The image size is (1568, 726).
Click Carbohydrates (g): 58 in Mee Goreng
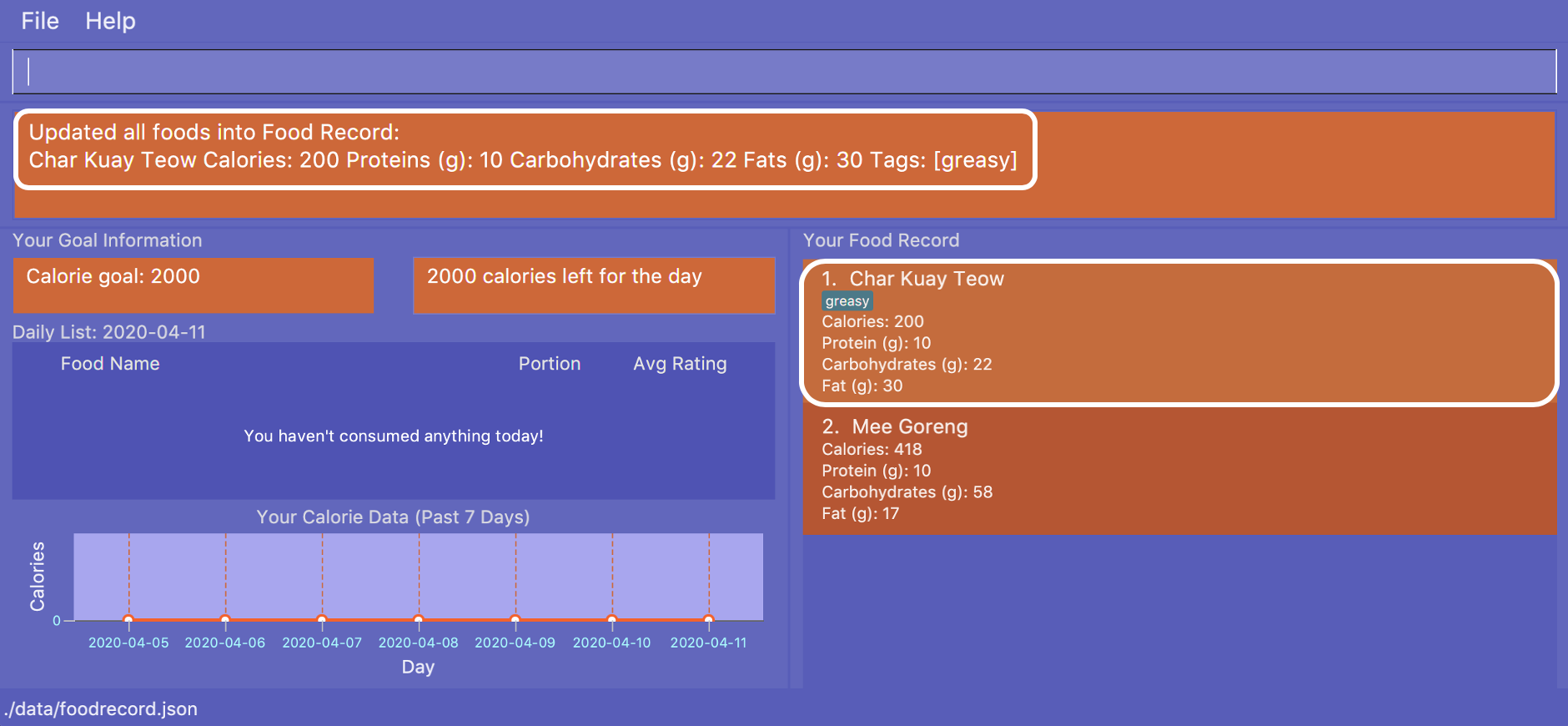907,492
